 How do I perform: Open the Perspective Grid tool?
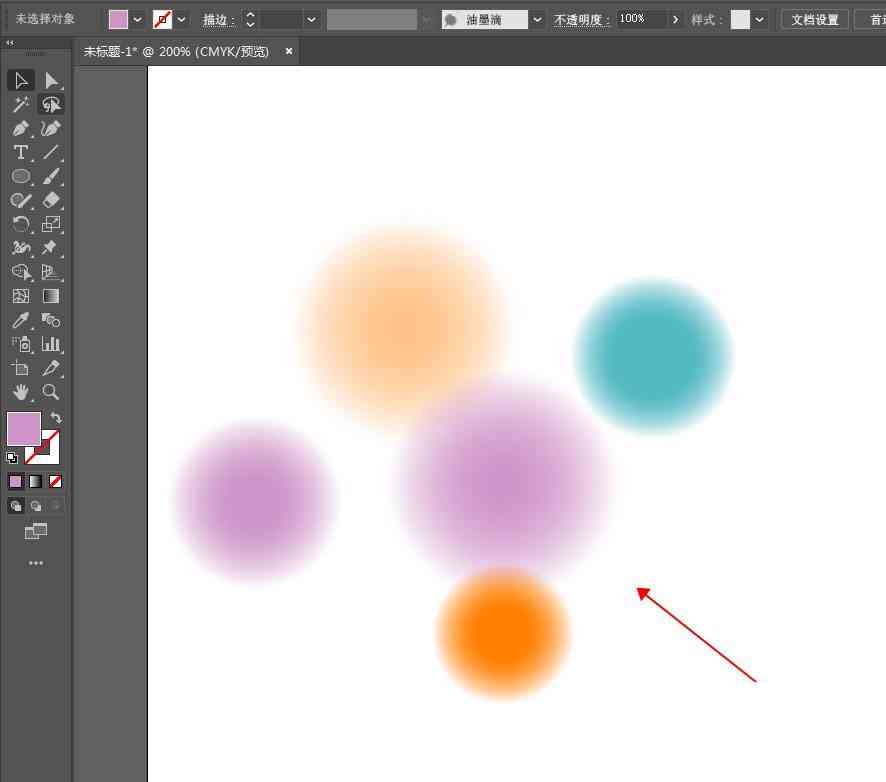[51, 272]
